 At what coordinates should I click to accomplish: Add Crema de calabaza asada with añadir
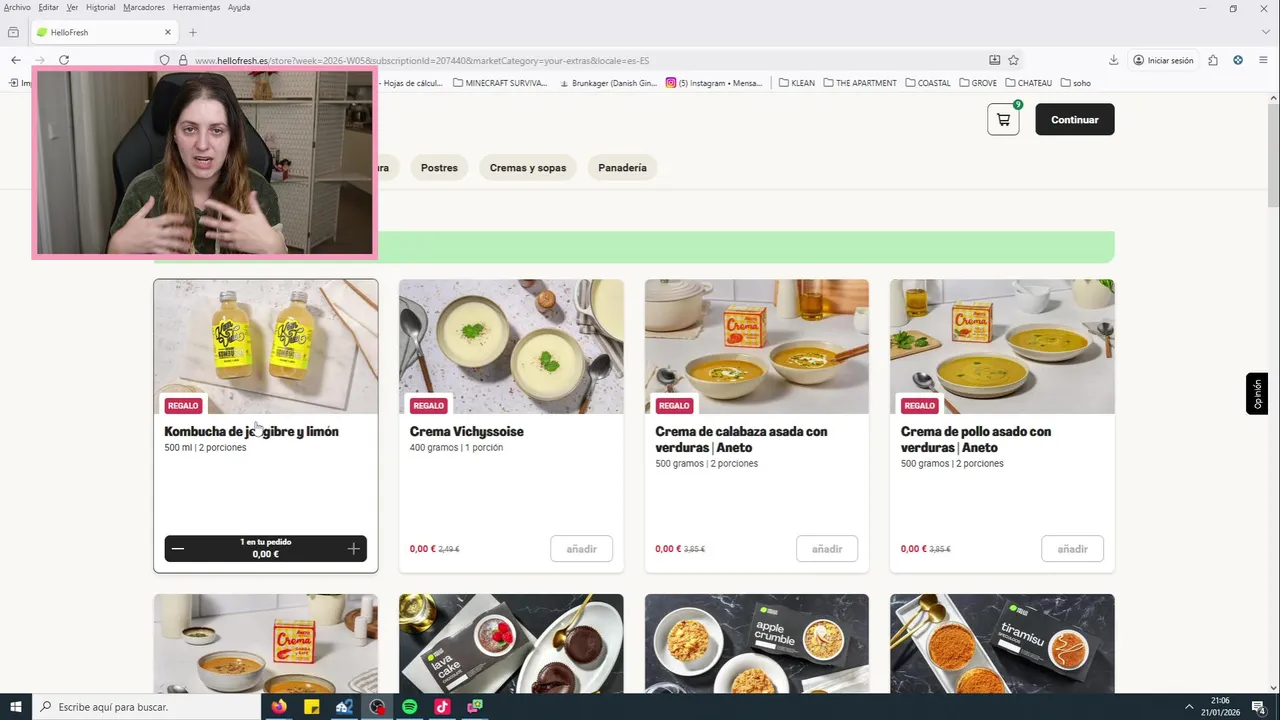[x=827, y=549]
